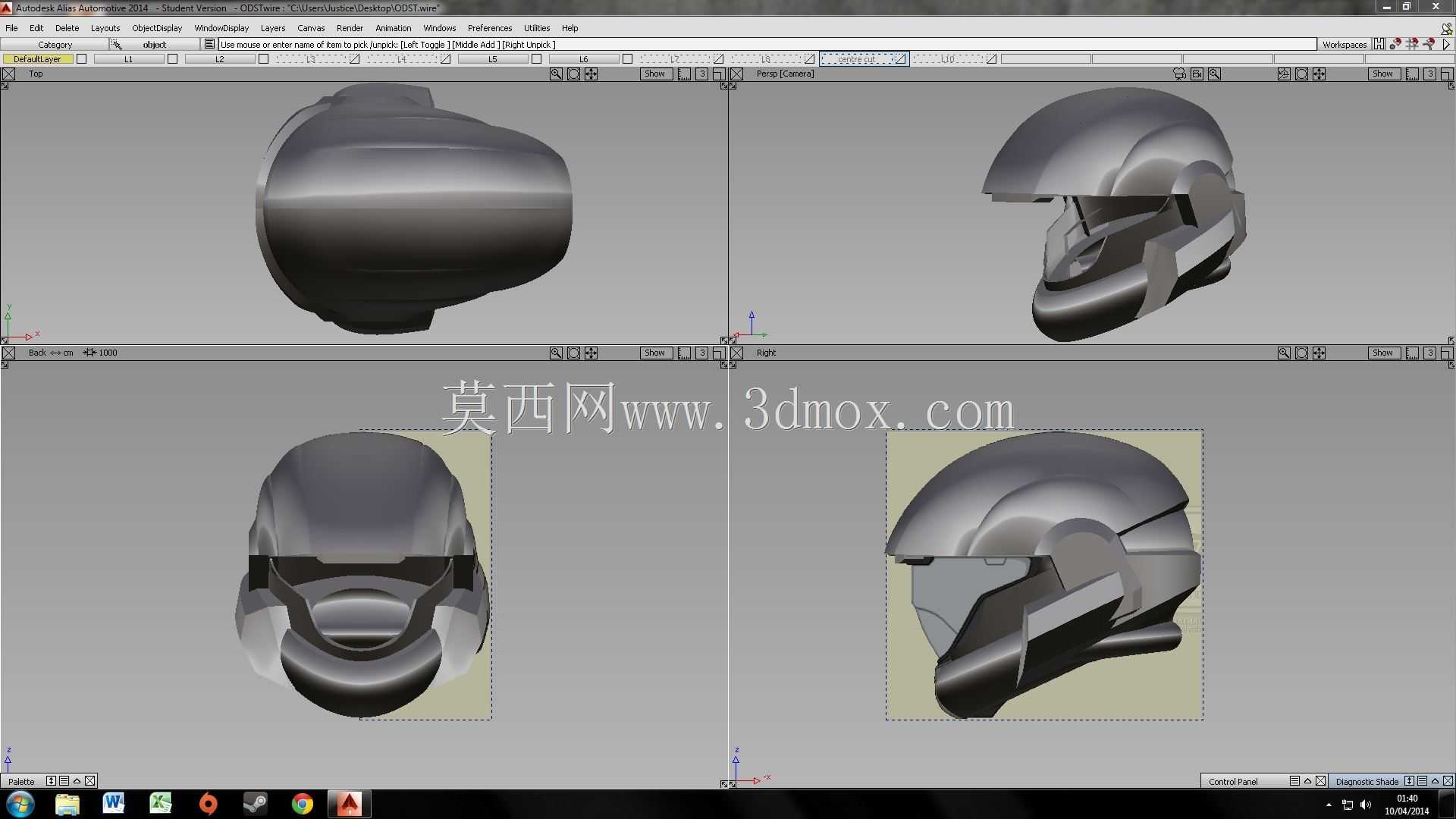Image resolution: width=1456 pixels, height=819 pixels.
Task: Toggle visibility box for centre cut layer
Action: click(x=901, y=59)
